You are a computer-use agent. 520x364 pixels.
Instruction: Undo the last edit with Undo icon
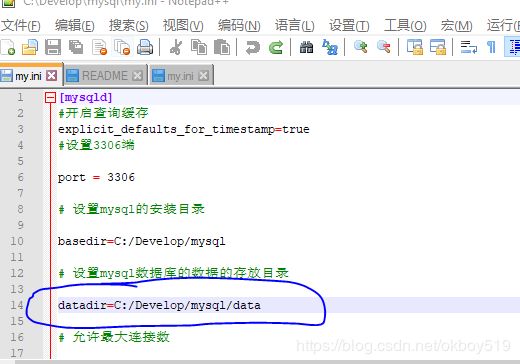point(252,47)
